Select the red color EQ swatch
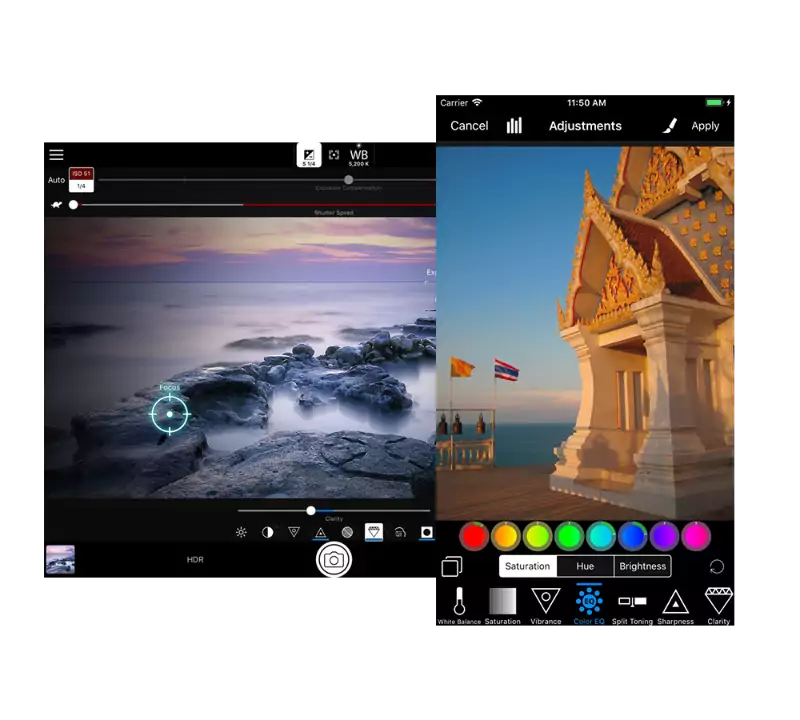Screen dimensions: 800x720 click(x=474, y=536)
